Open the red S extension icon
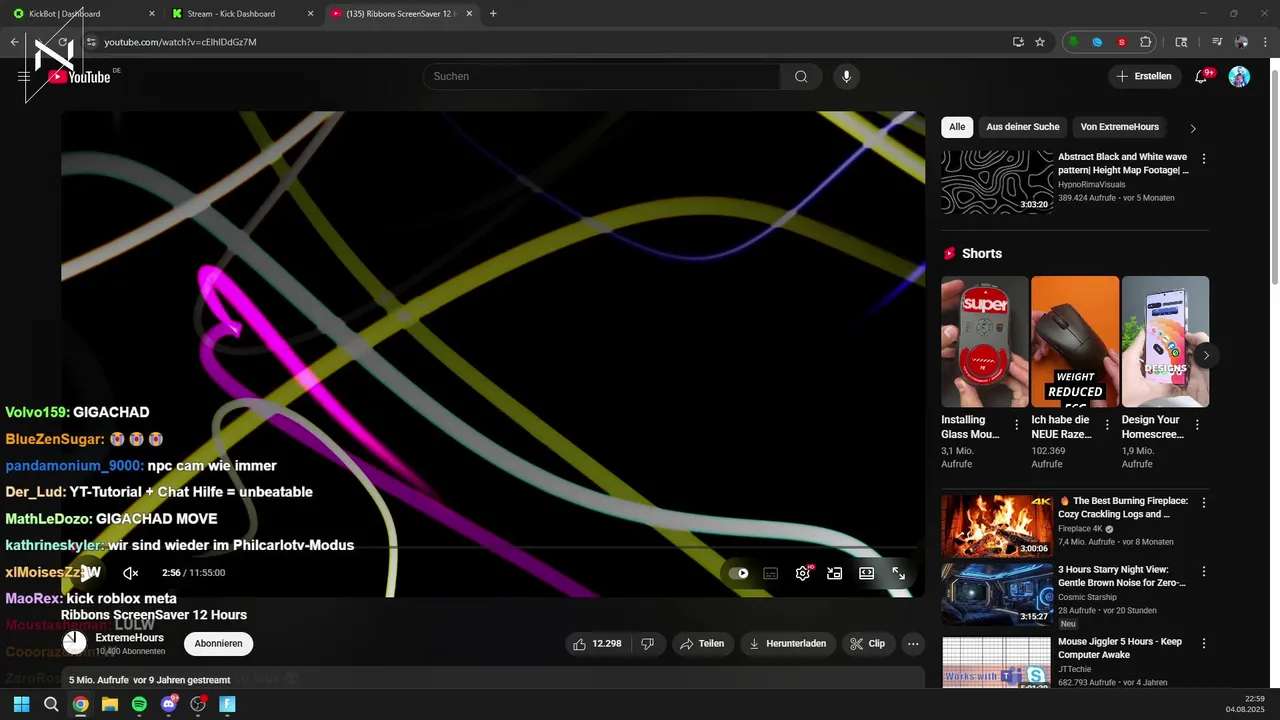1280x720 pixels. [1121, 42]
